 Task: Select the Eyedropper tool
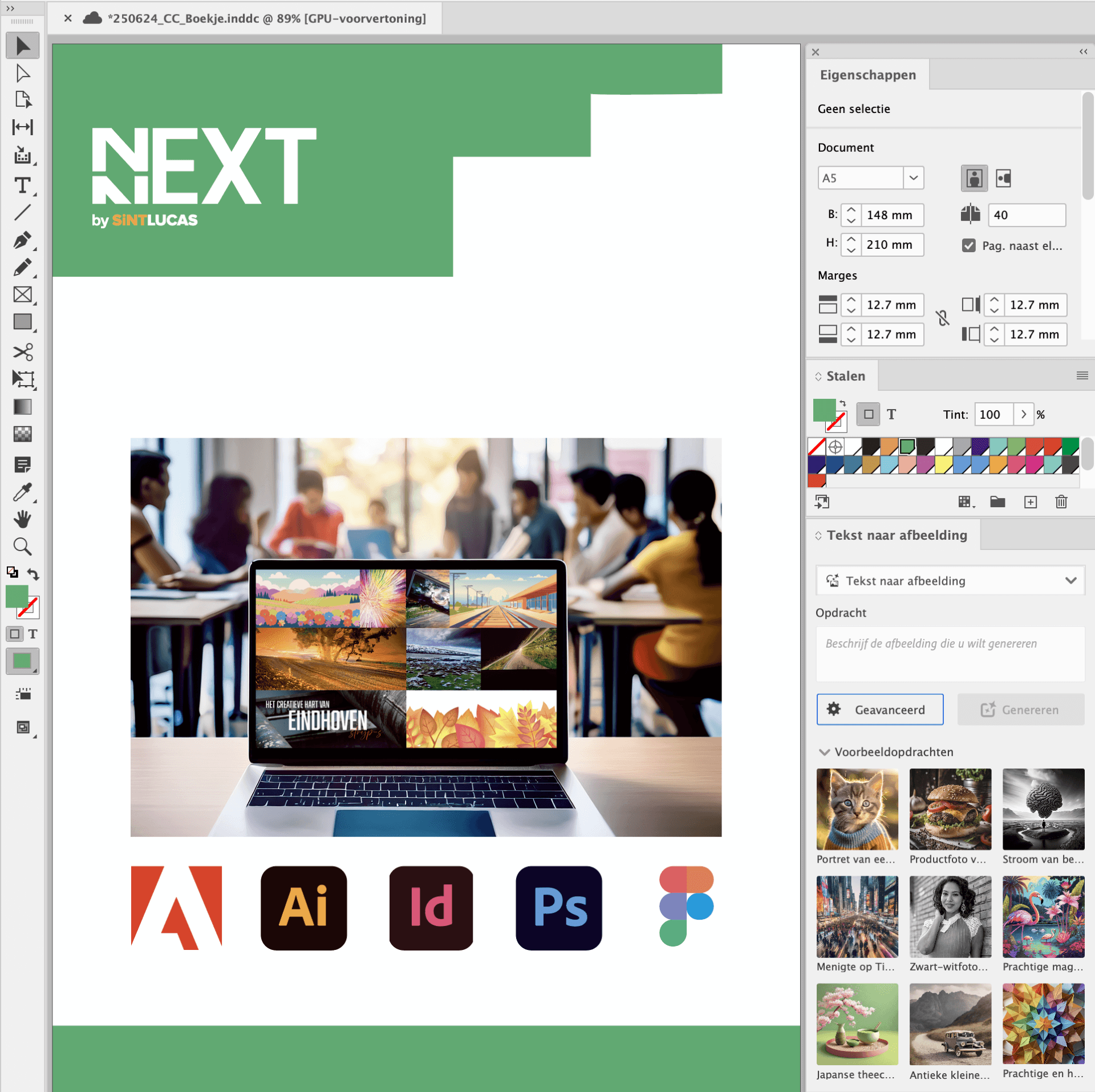22,492
